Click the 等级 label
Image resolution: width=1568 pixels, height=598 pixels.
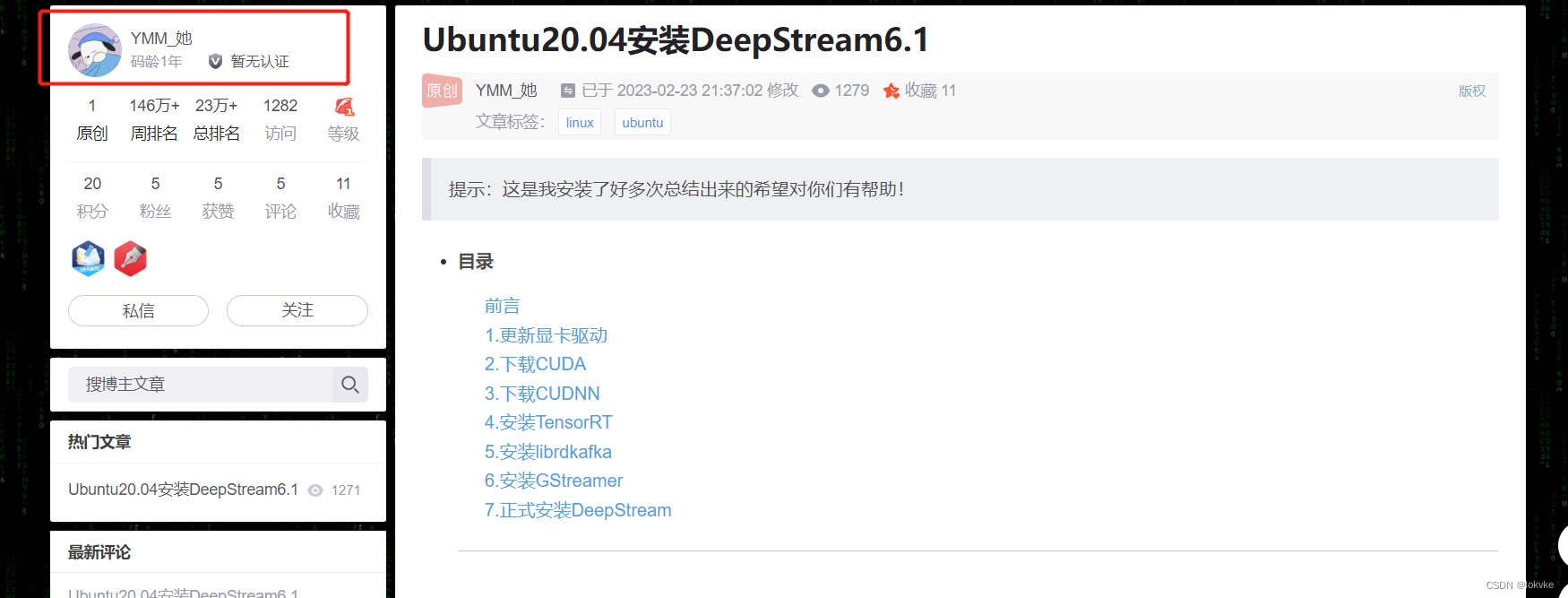tap(344, 134)
